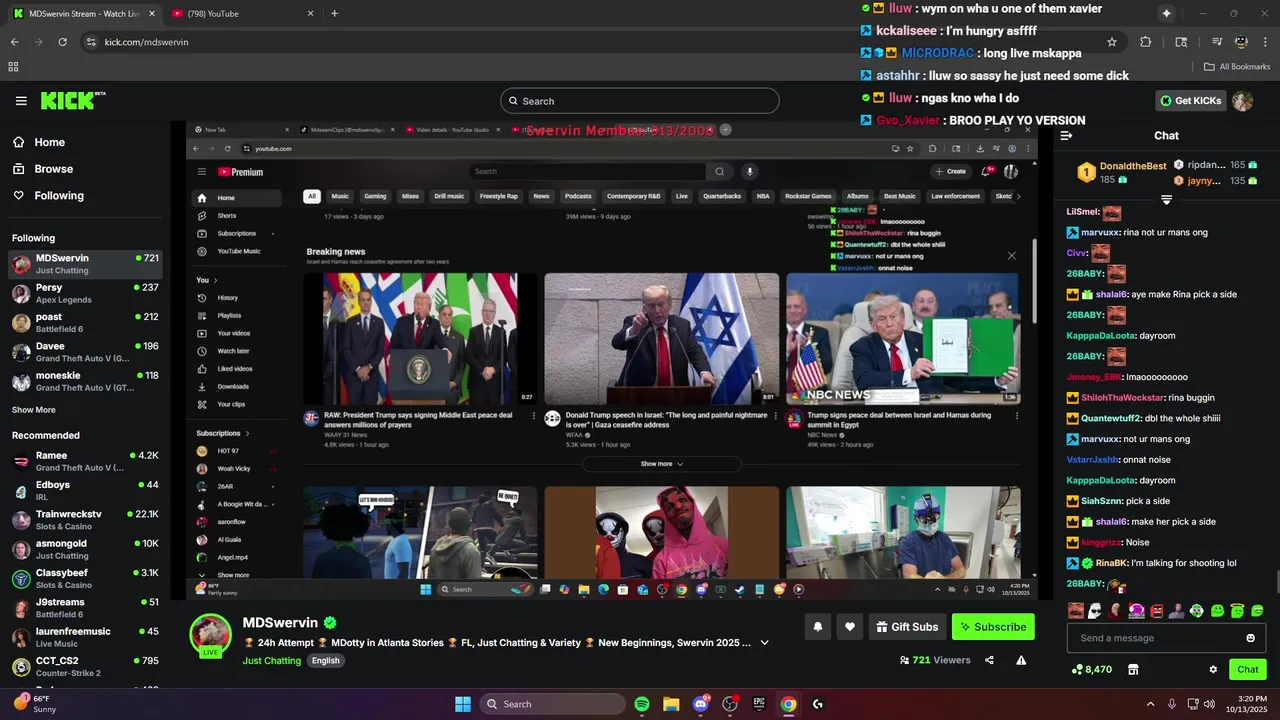Open Classybeef recommended channel
Viewport: 1280px width, 720px height.
pos(85,578)
